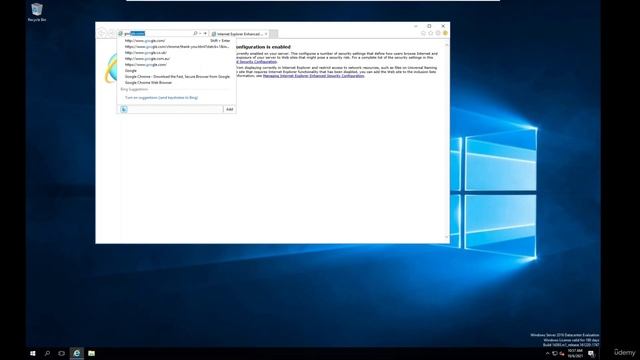Select the Internet Explorer Enhanced Security tab

tap(239, 34)
